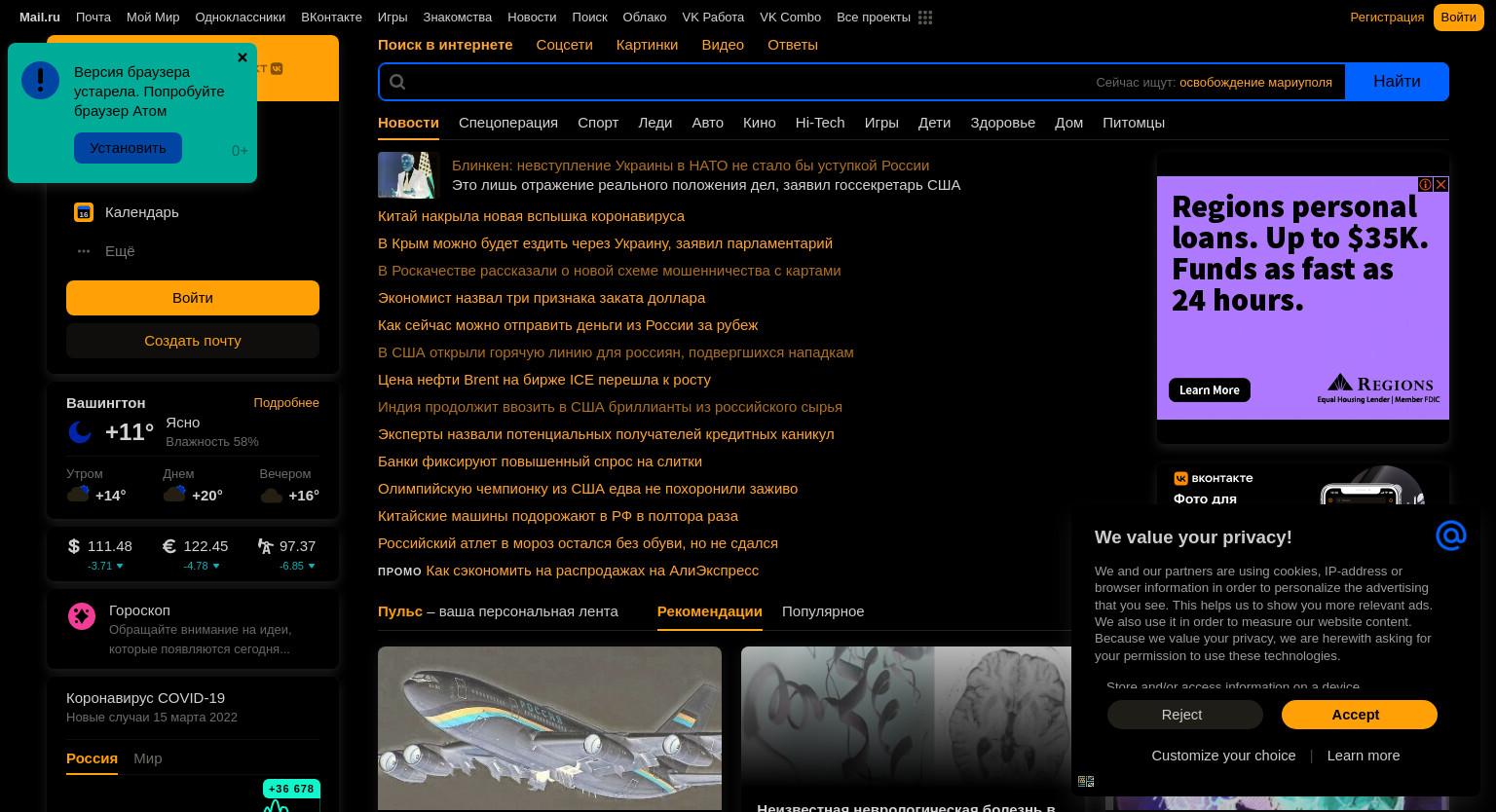The width and height of the screenshot is (1496, 812).
Task: Close the outdated browser notification
Action: [x=243, y=57]
